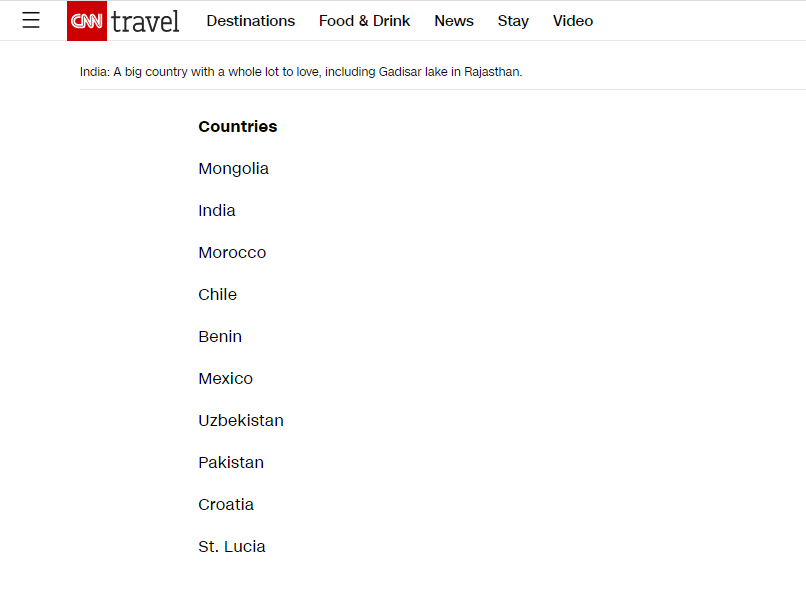
Task: Click the red CNN logo
Action: 87,21
